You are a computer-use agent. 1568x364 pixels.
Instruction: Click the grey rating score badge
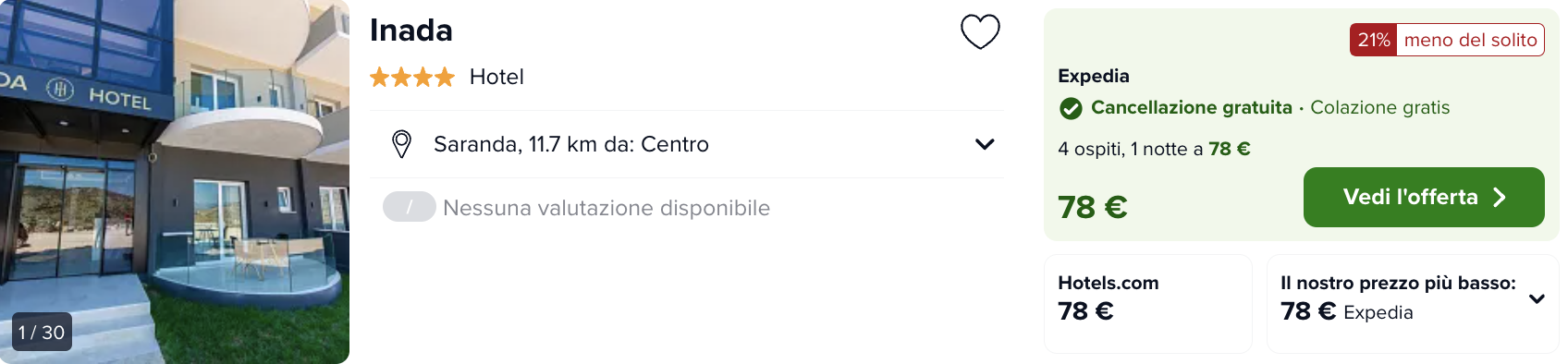coord(410,207)
